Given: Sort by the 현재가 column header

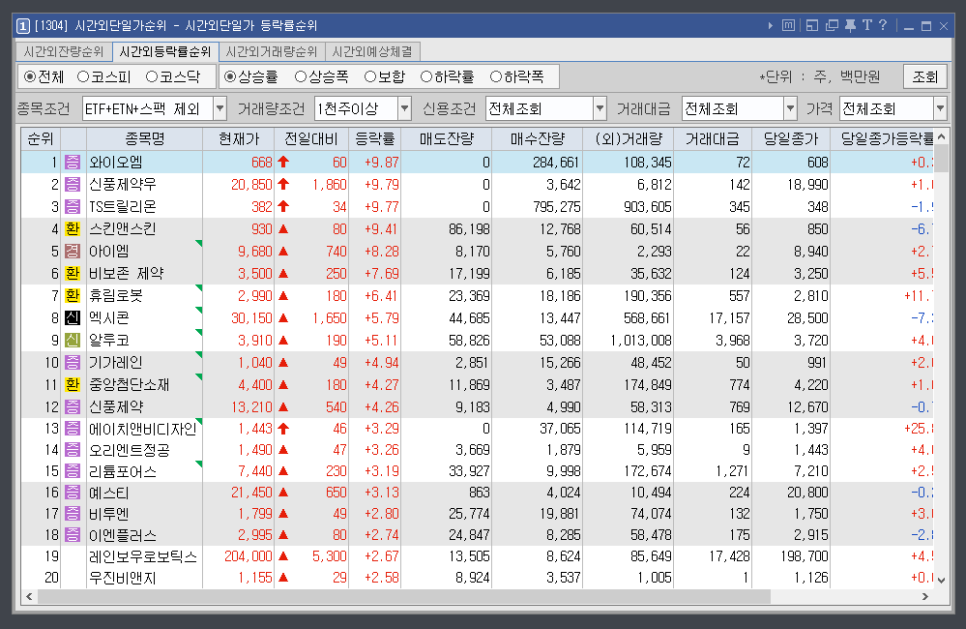Looking at the screenshot, I should (x=239, y=139).
